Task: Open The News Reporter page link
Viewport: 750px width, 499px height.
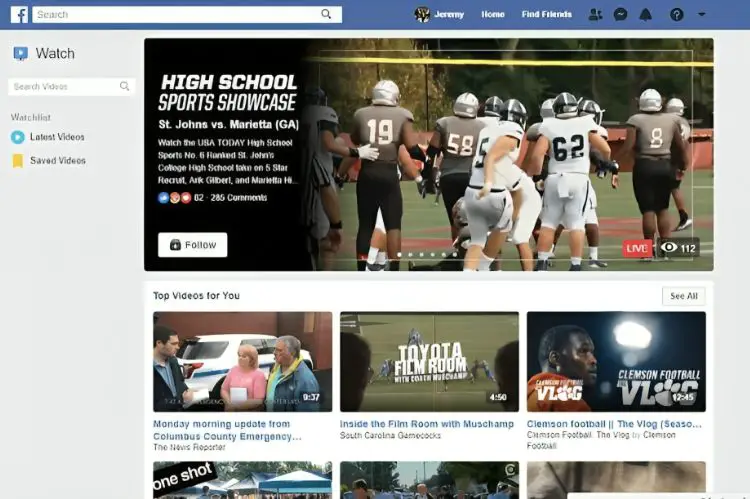Action: [x=189, y=447]
